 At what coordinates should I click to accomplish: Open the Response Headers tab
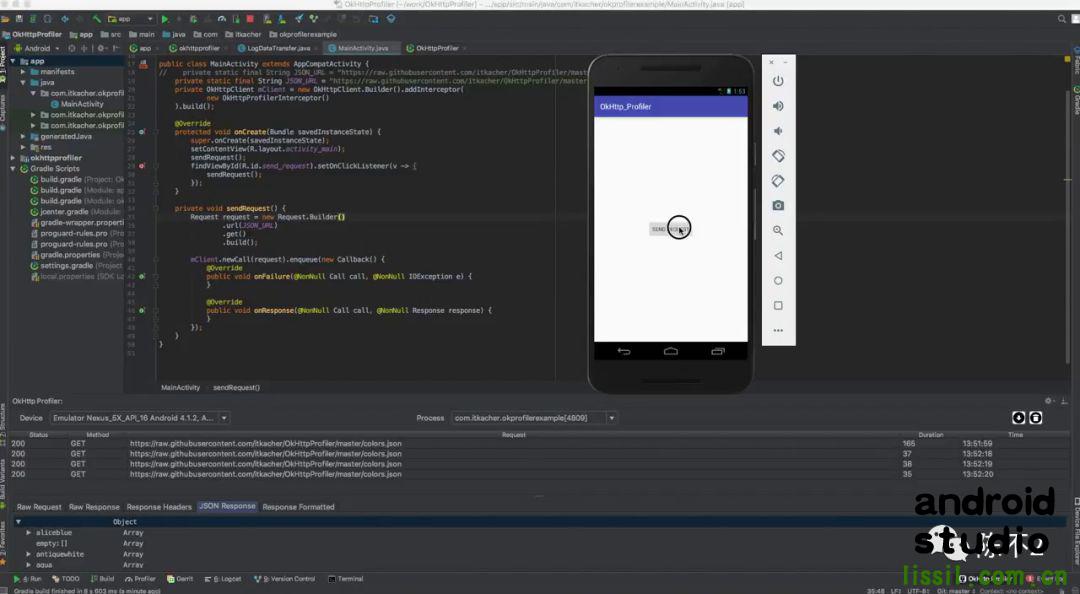(x=159, y=506)
